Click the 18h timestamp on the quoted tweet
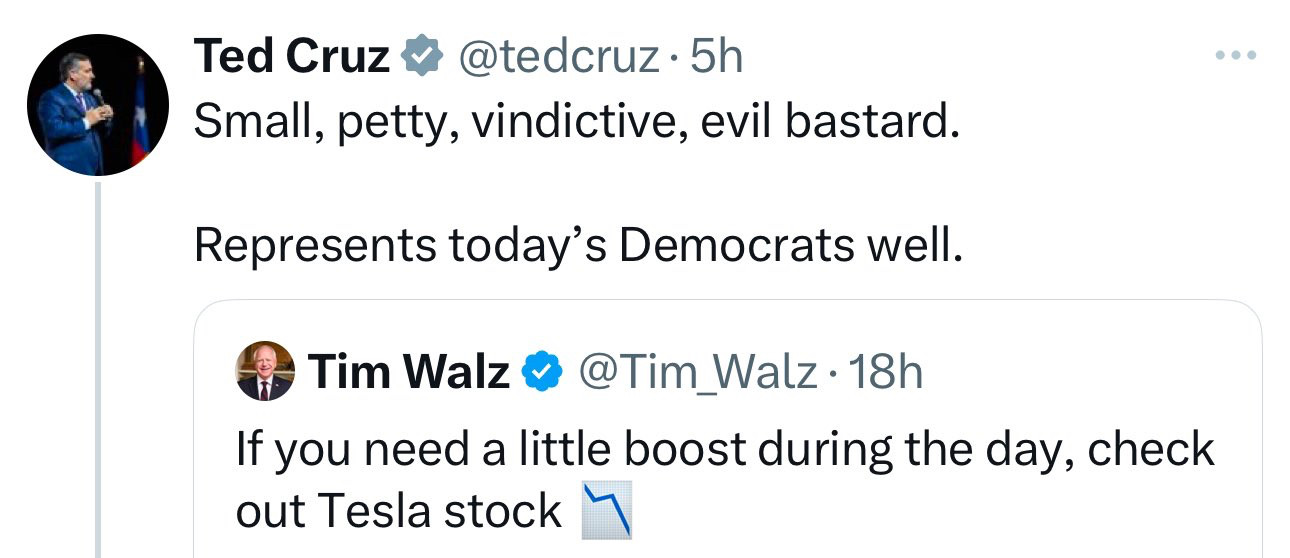This screenshot has width=1290, height=558. (x=884, y=372)
